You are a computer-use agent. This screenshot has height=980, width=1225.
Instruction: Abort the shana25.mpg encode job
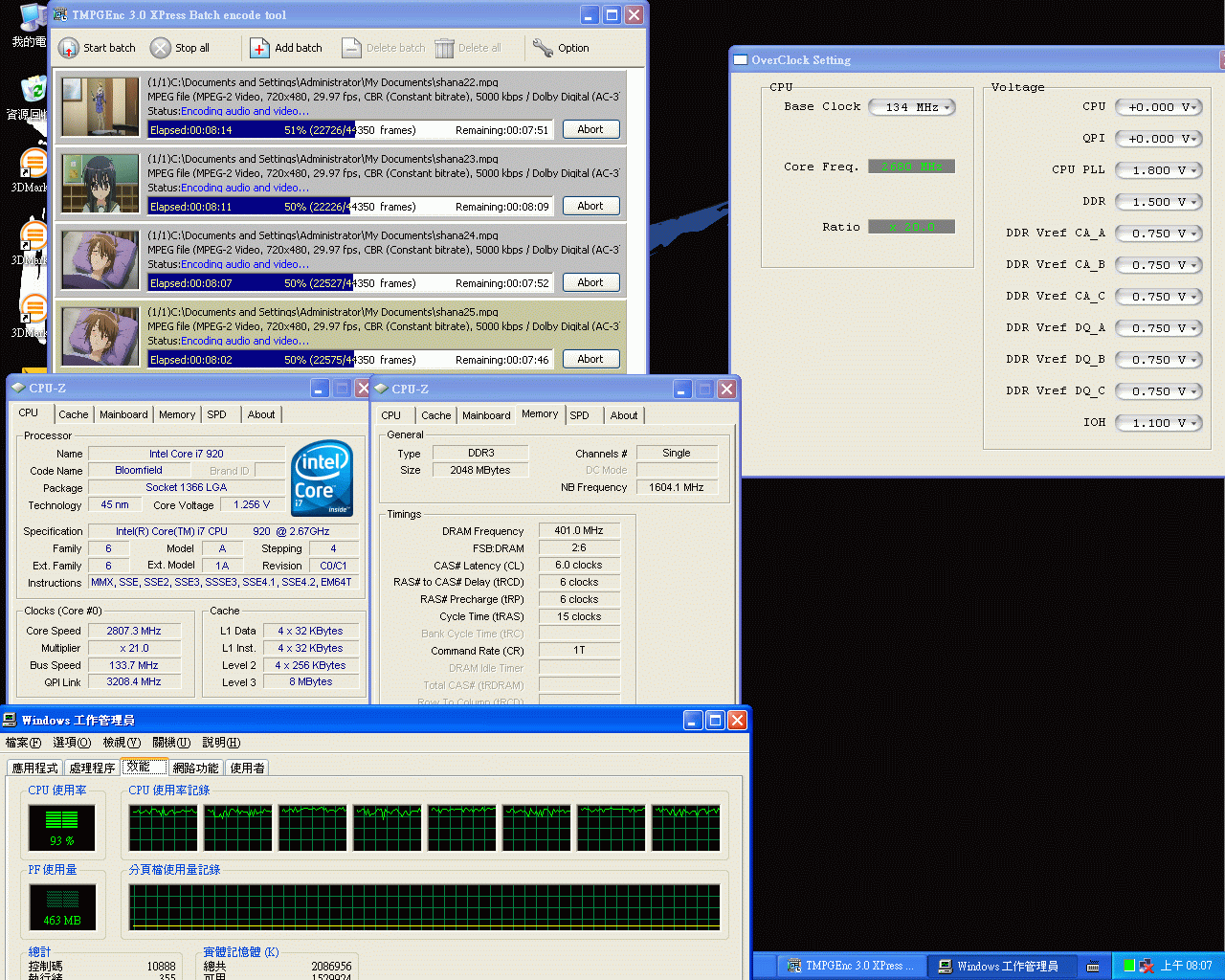pos(590,359)
